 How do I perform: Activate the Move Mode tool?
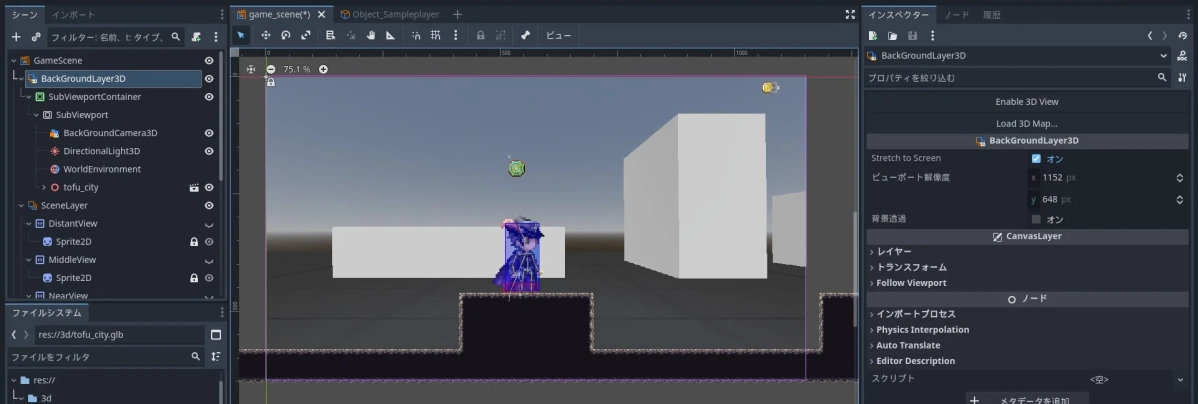tap(266, 35)
